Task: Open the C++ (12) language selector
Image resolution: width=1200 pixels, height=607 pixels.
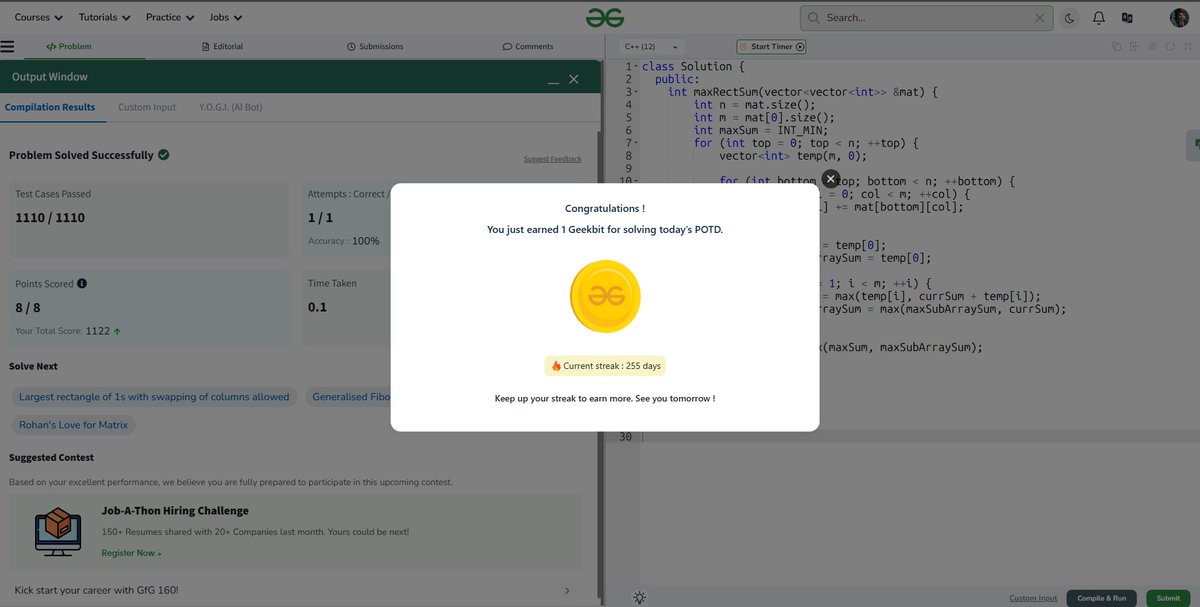Action: (x=651, y=46)
